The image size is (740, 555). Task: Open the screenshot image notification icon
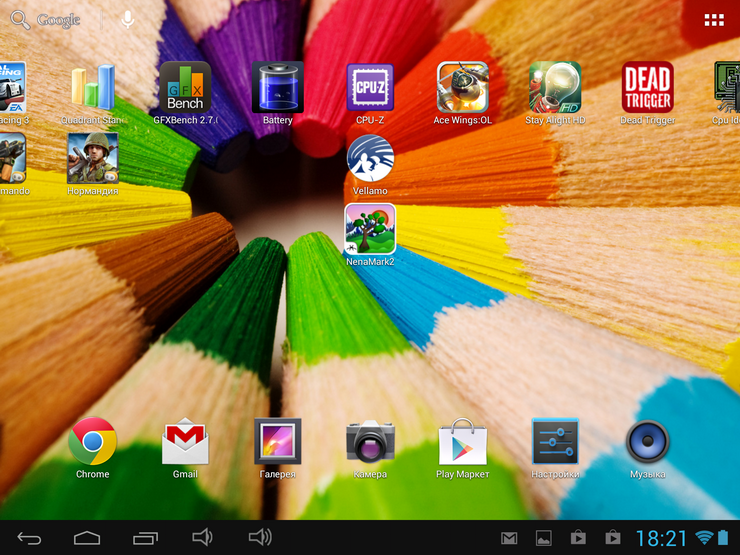tap(543, 538)
